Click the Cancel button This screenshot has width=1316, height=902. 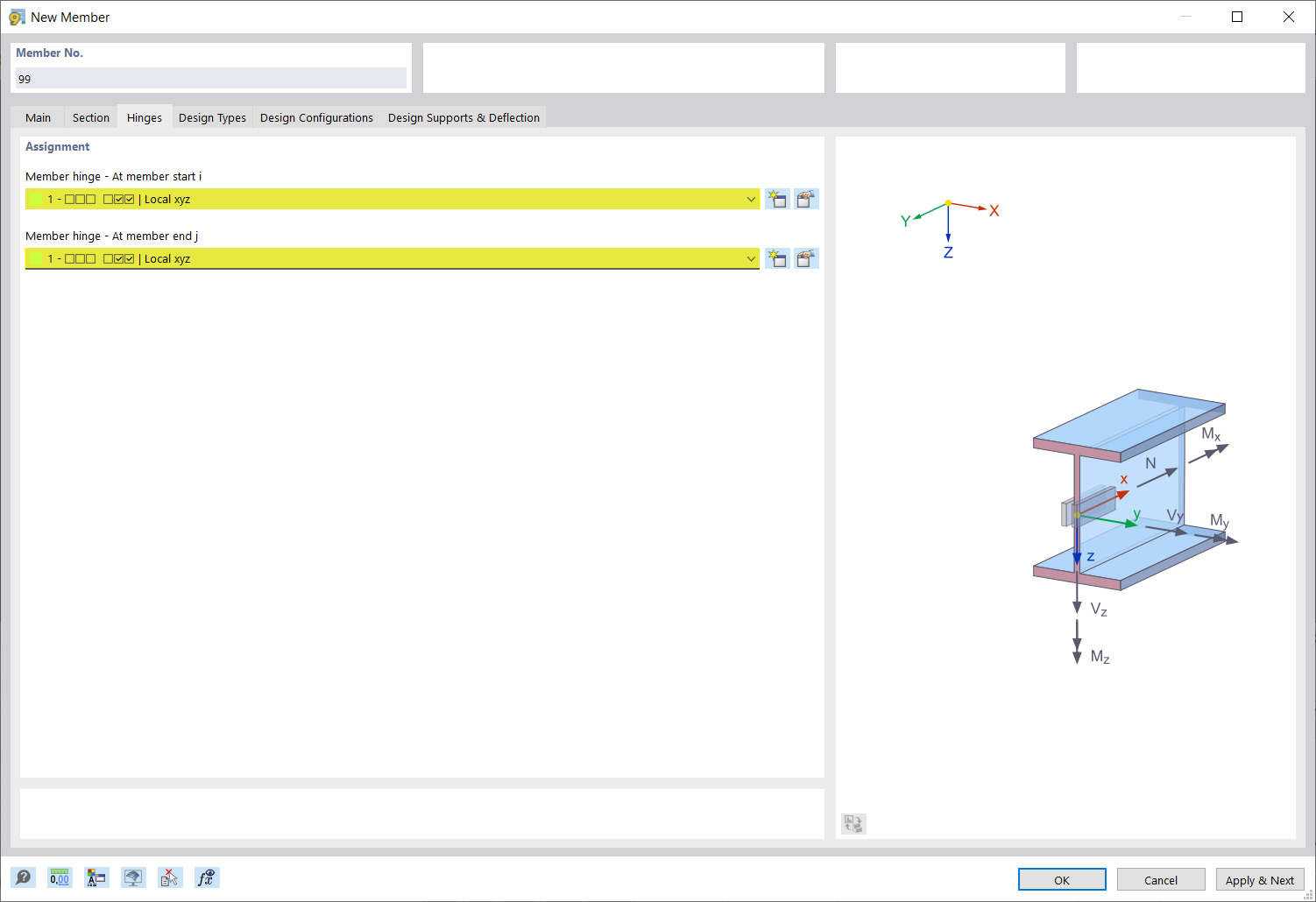[1161, 879]
